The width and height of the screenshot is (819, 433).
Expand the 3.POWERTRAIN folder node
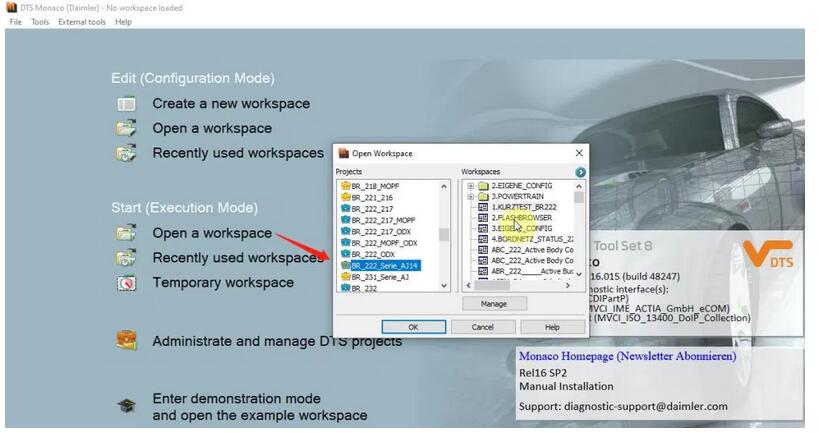point(471,196)
